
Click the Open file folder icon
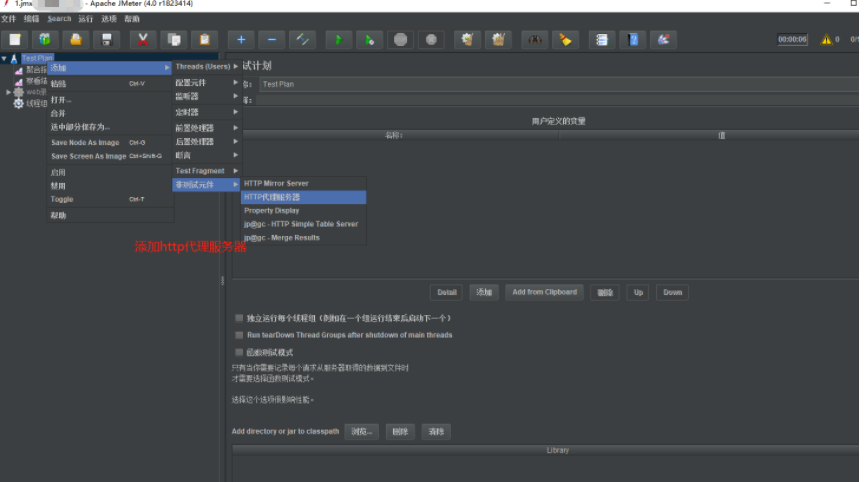pos(76,40)
